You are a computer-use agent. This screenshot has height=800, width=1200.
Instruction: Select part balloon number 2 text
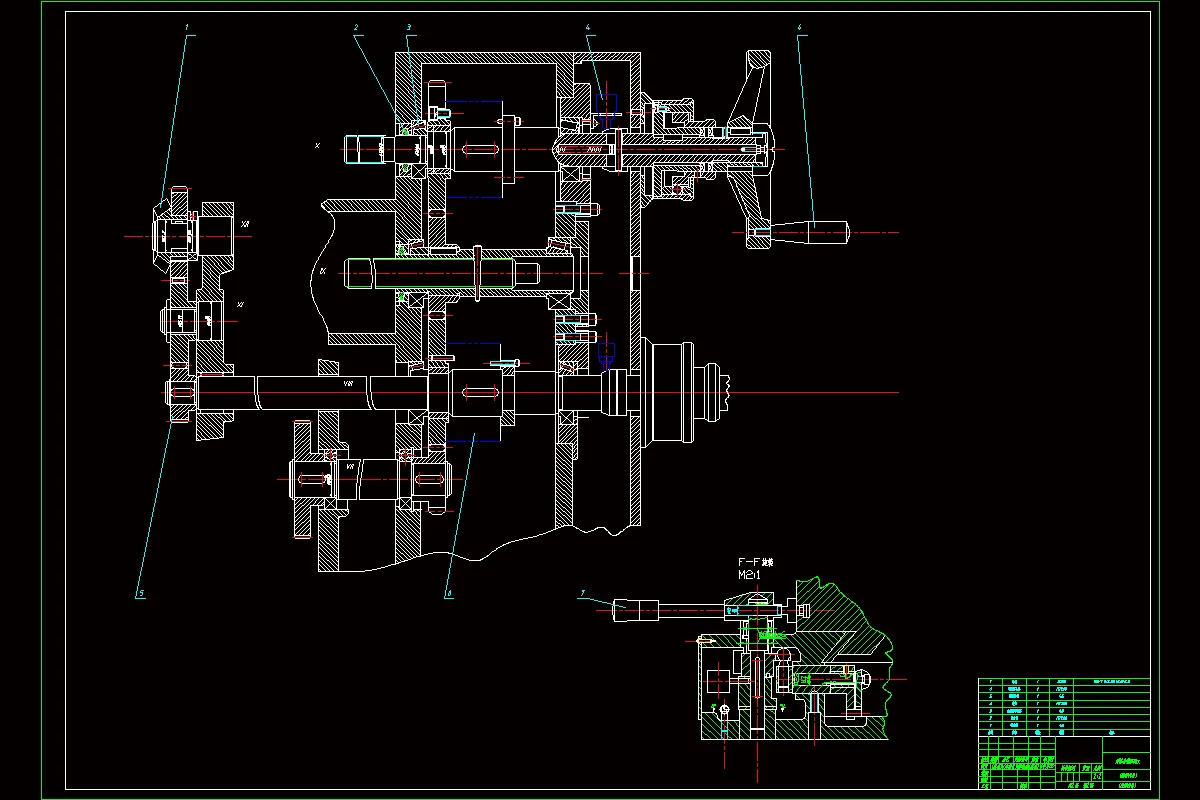355,28
